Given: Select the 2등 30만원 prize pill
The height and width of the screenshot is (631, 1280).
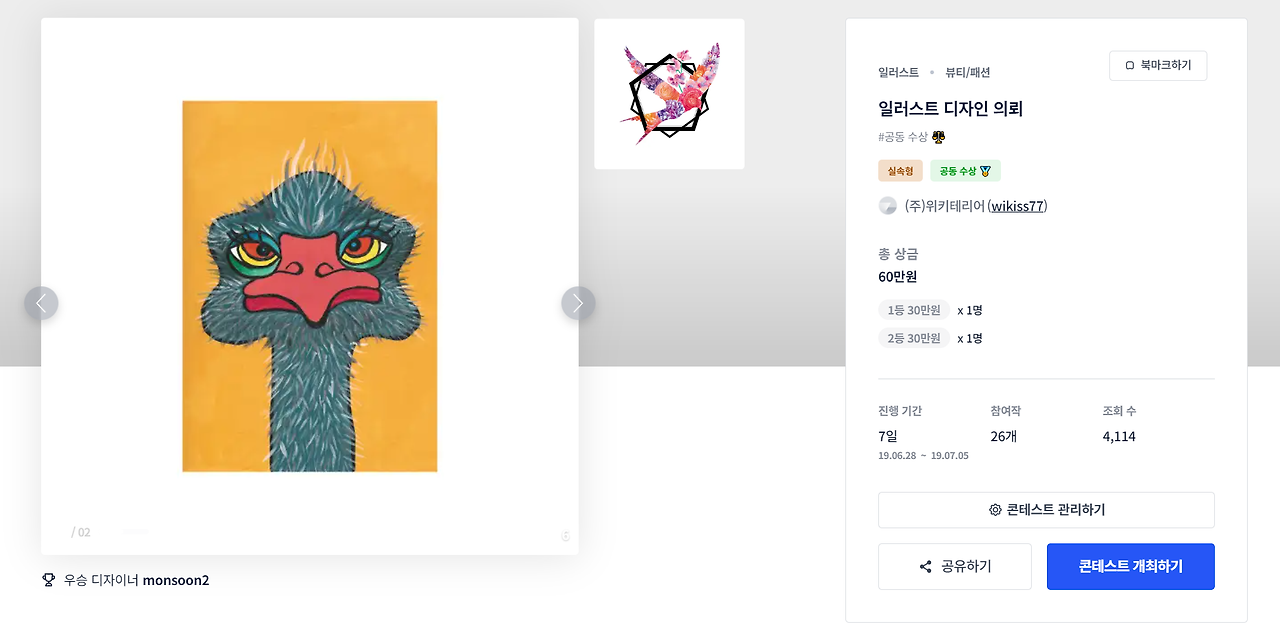Looking at the screenshot, I should pyautogui.click(x=914, y=338).
